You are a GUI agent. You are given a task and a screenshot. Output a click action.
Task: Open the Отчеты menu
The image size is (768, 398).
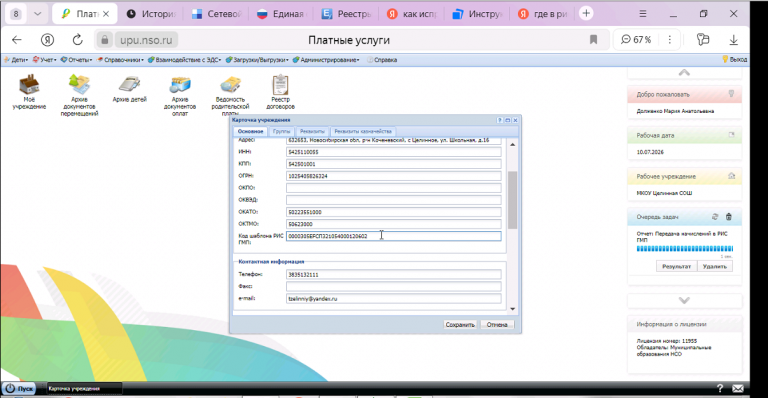point(76,60)
